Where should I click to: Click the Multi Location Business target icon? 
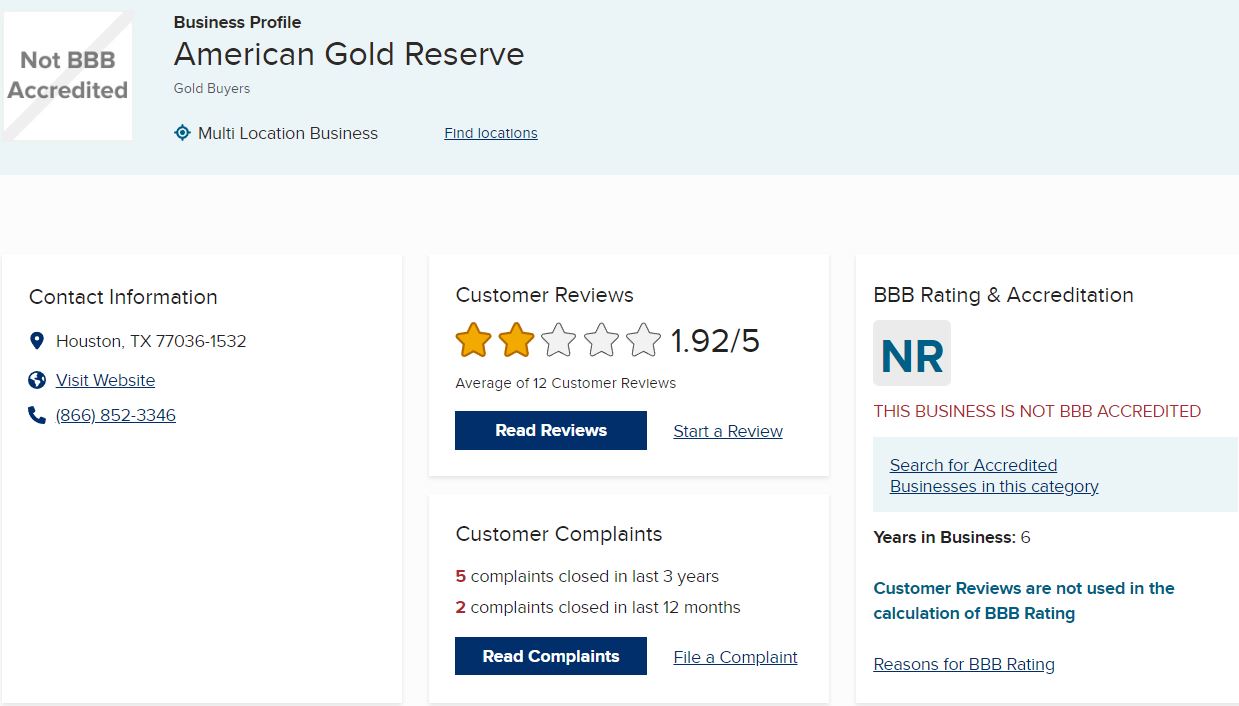coord(182,133)
